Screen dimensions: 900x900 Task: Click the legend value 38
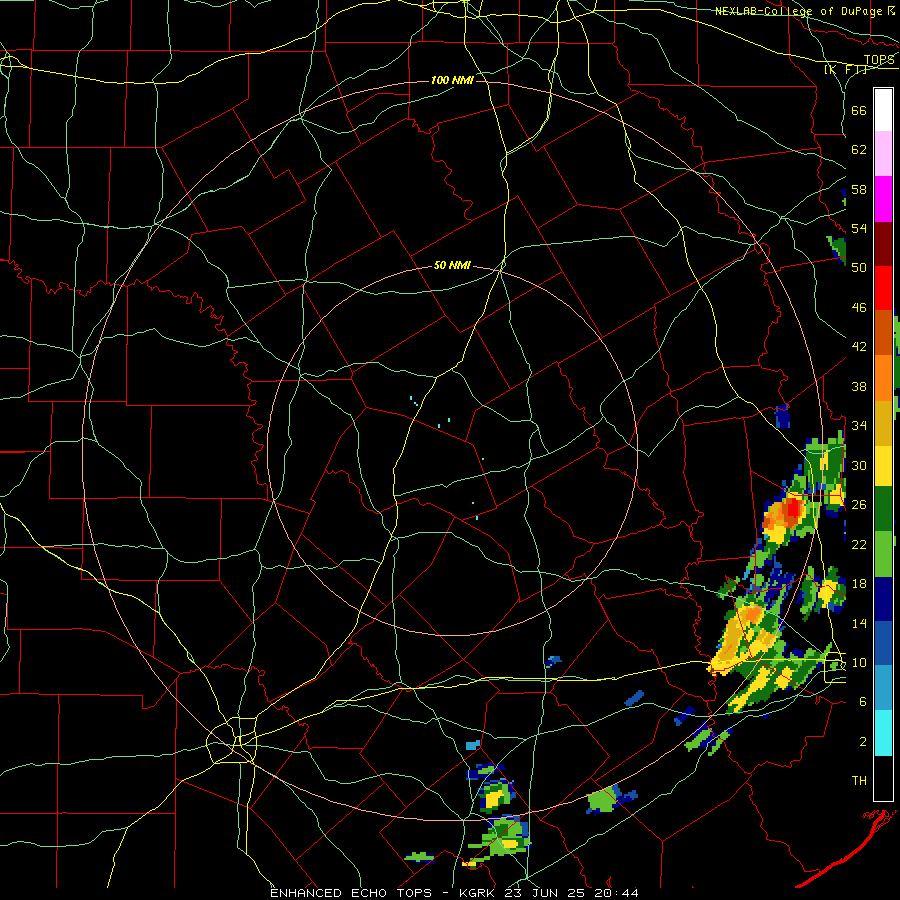(x=859, y=386)
